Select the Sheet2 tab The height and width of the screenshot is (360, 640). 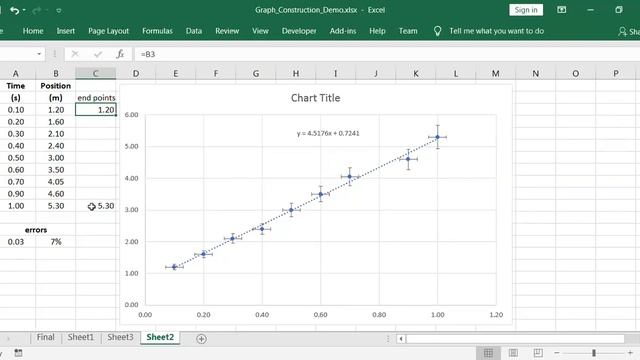160,337
